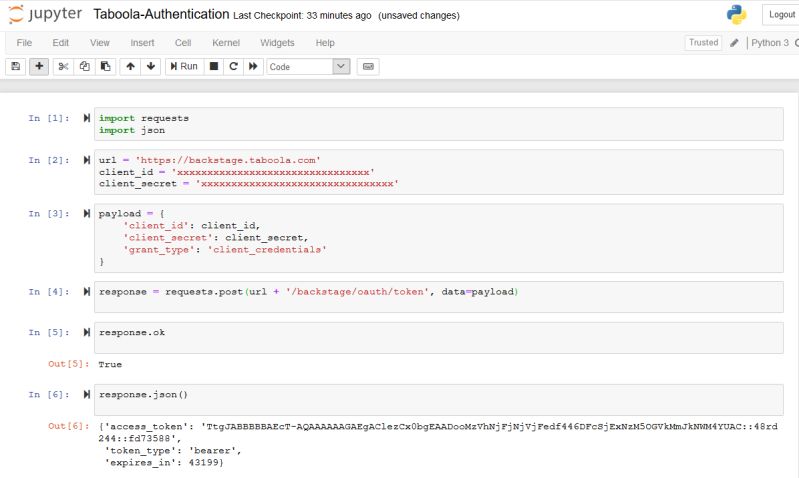799x478 pixels.
Task: Move selected cell down arrow
Action: coord(151,66)
